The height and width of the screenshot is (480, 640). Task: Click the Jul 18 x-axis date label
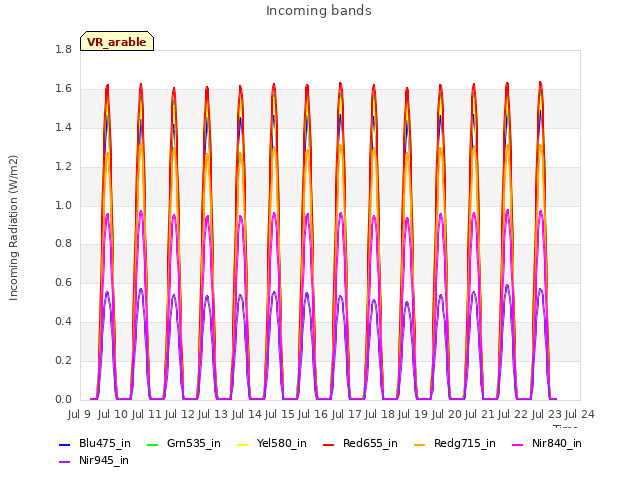tap(380, 414)
